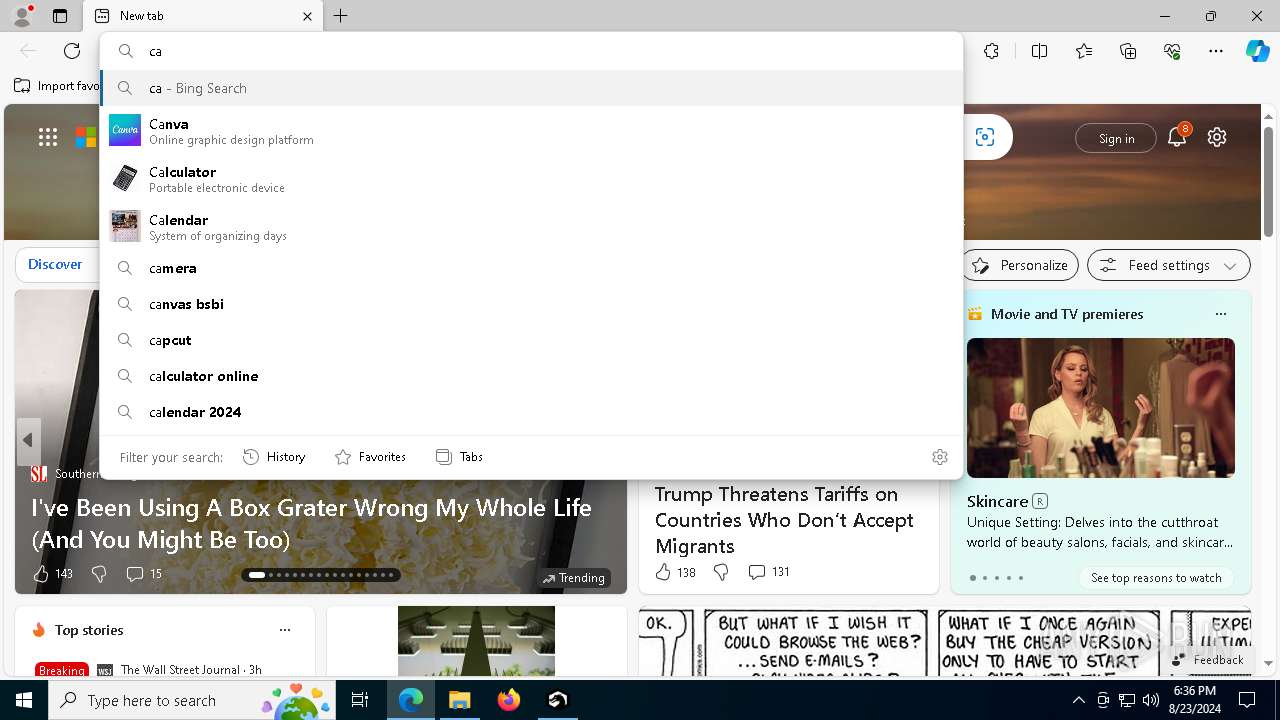Dislike the Box Grater article
Screen dimensions: 1280x720
(99, 574)
